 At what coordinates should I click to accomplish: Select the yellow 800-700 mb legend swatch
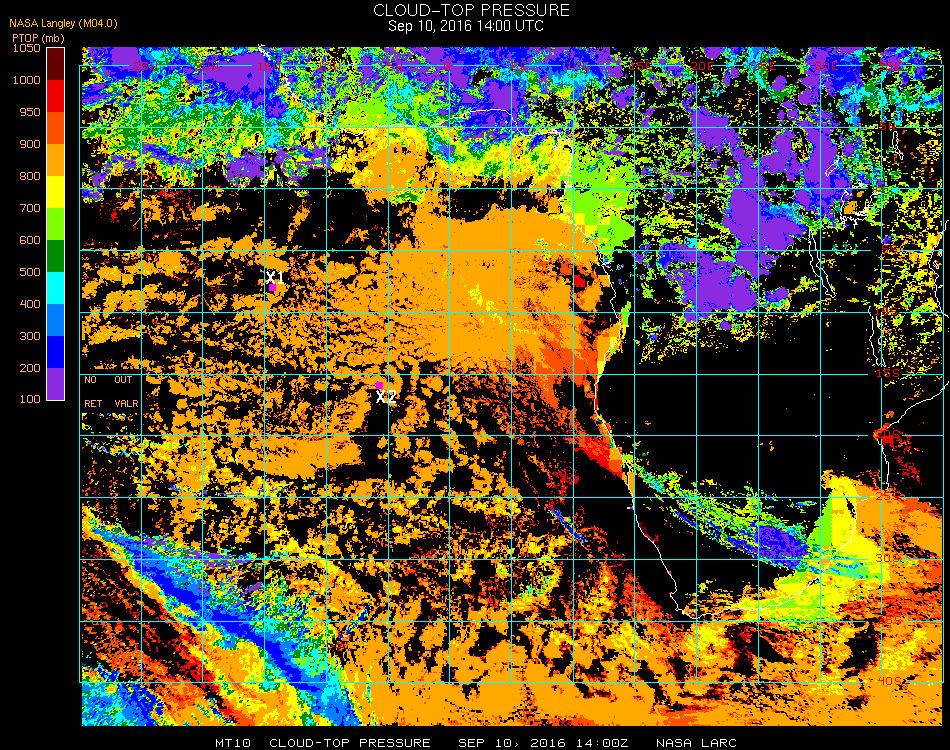point(56,192)
